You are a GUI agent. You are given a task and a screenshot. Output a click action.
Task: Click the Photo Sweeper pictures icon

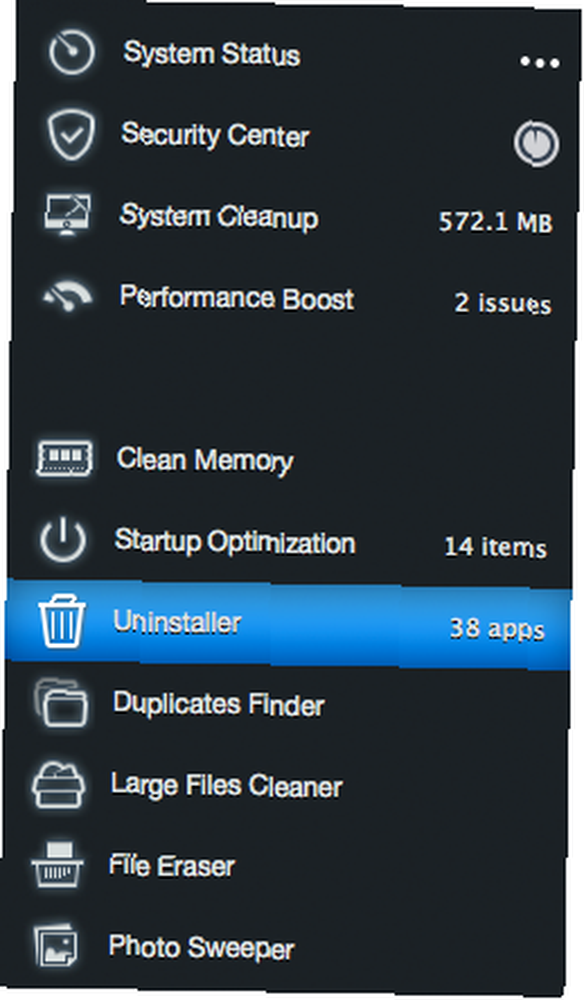56,945
